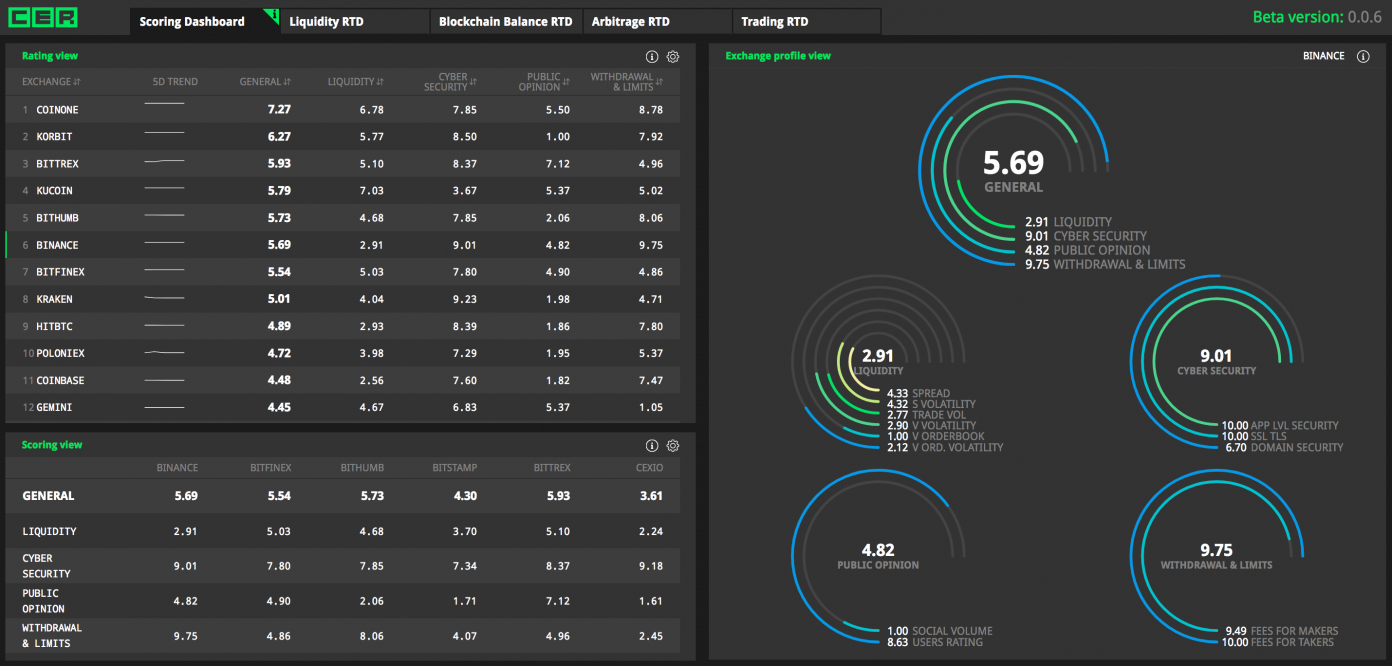Open the Liquidity RTD tab
This screenshot has width=1392, height=666.
pos(355,22)
